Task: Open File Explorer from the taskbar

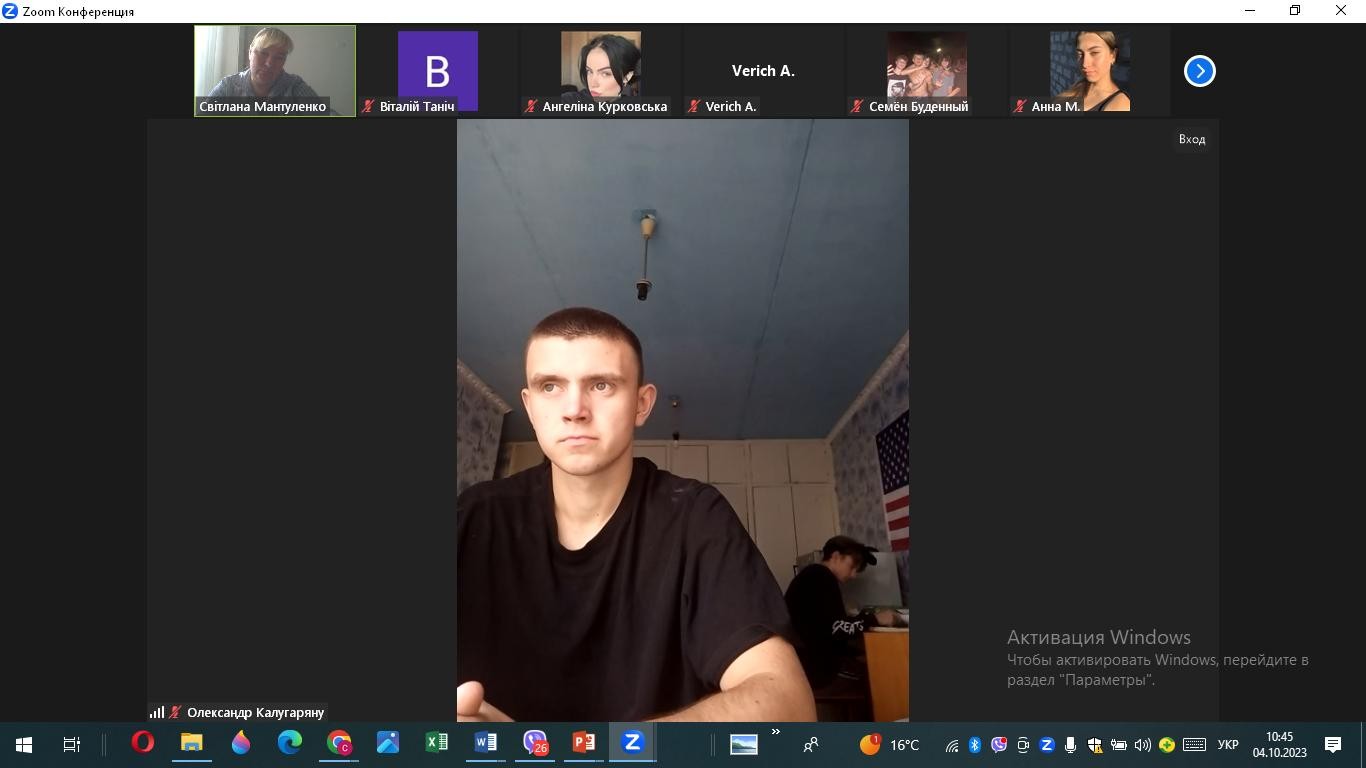Action: (191, 743)
